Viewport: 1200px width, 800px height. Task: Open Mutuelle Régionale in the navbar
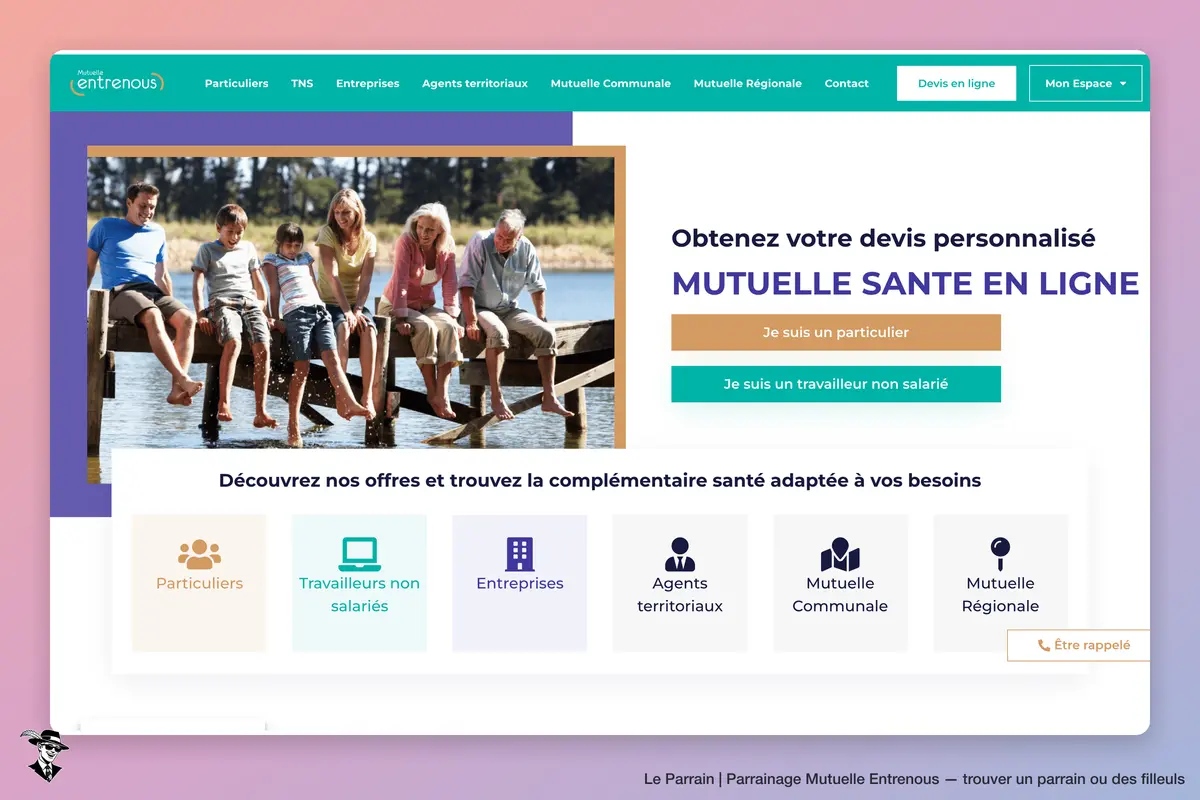[747, 84]
